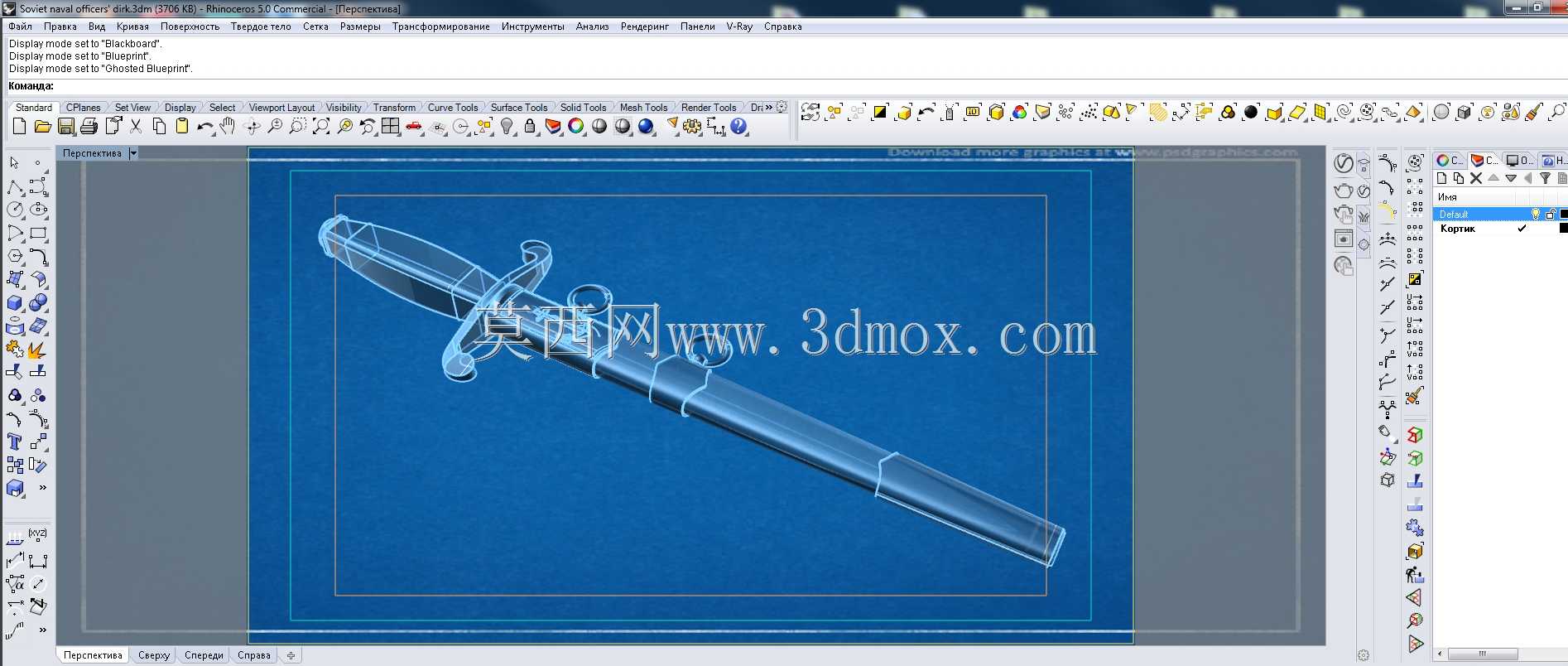Select the Default layer row
Viewport: 1568px width, 666px height.
coord(1500,214)
